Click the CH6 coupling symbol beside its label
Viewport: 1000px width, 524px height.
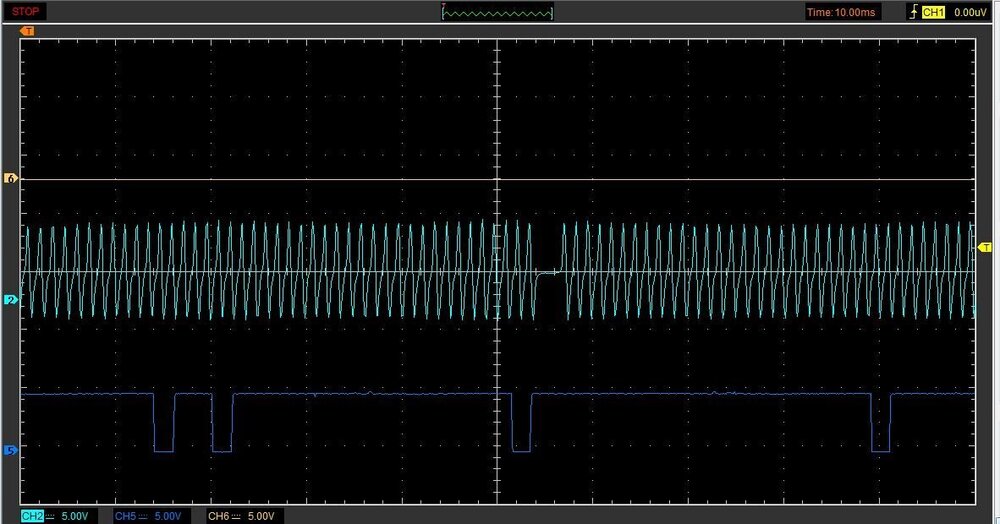[237, 516]
